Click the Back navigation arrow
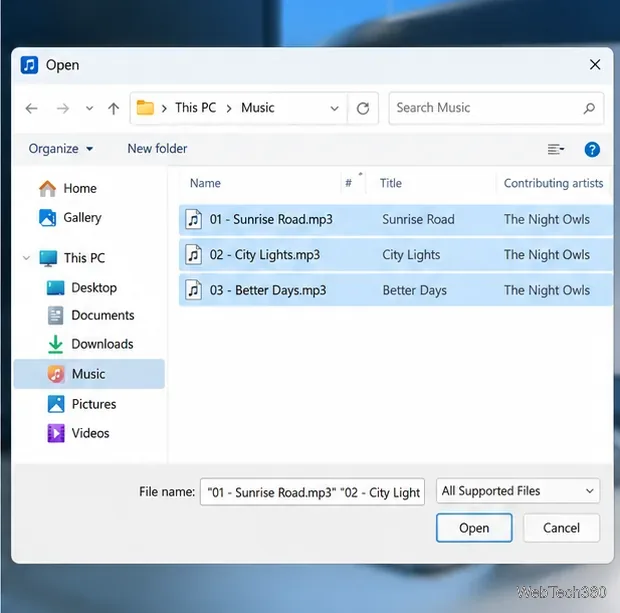 pyautogui.click(x=31, y=108)
